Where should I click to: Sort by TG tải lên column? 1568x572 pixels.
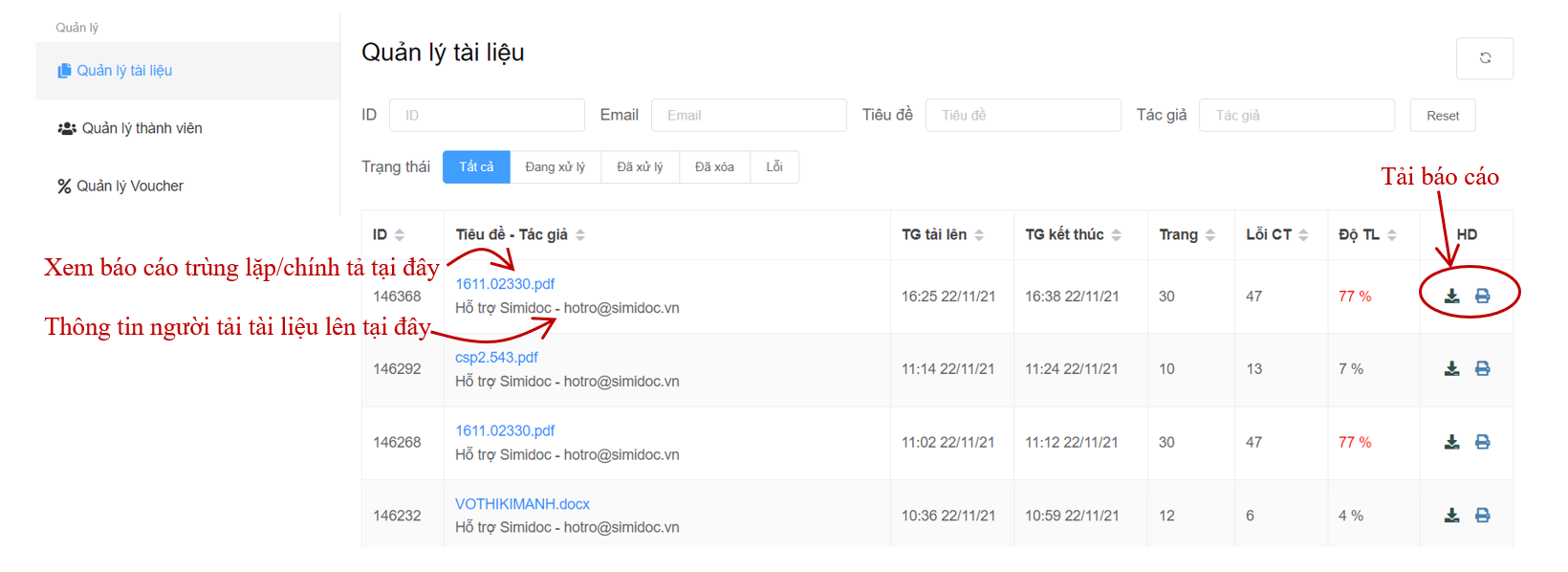pyautogui.click(x=979, y=235)
